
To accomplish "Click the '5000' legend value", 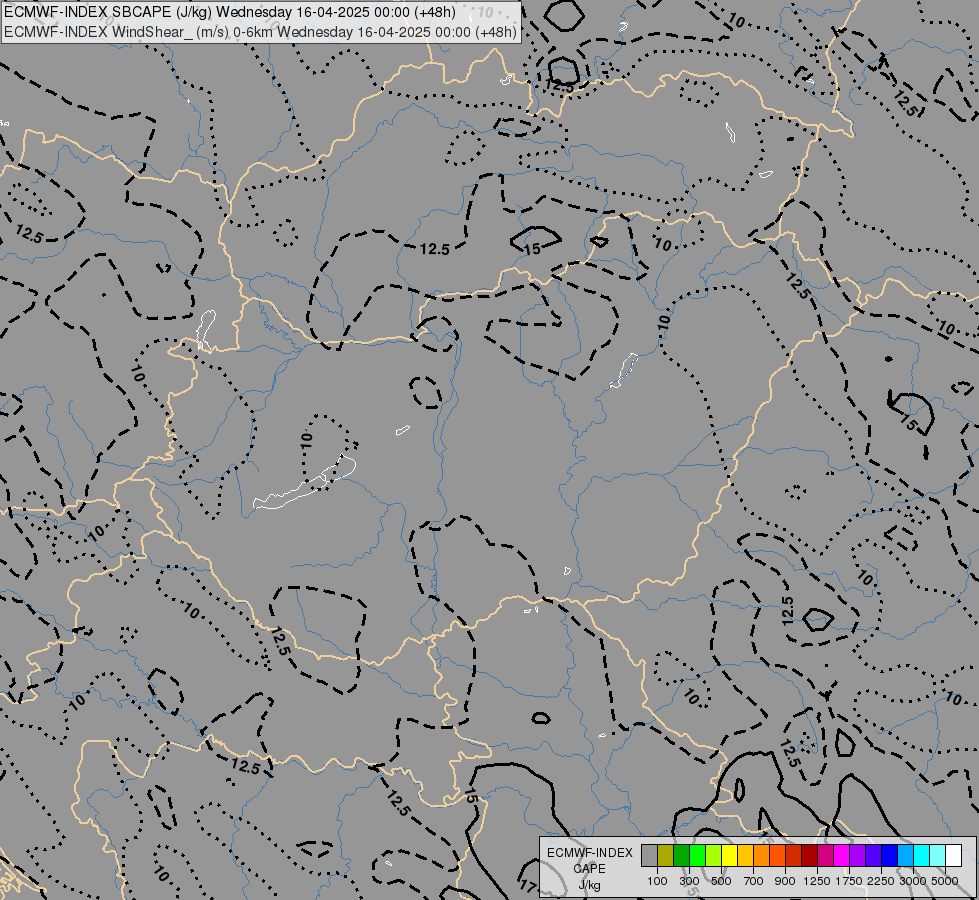I will pos(945,881).
